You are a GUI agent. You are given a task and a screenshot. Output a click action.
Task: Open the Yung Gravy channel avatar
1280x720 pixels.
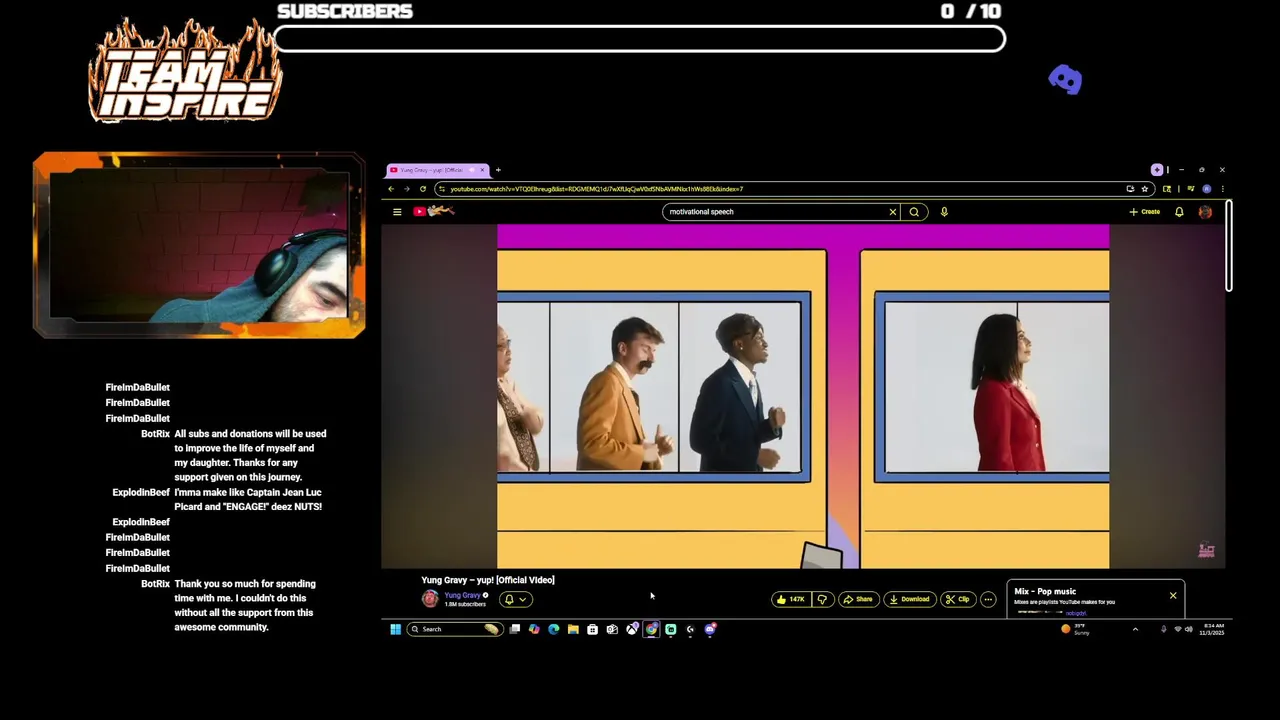tap(430, 599)
